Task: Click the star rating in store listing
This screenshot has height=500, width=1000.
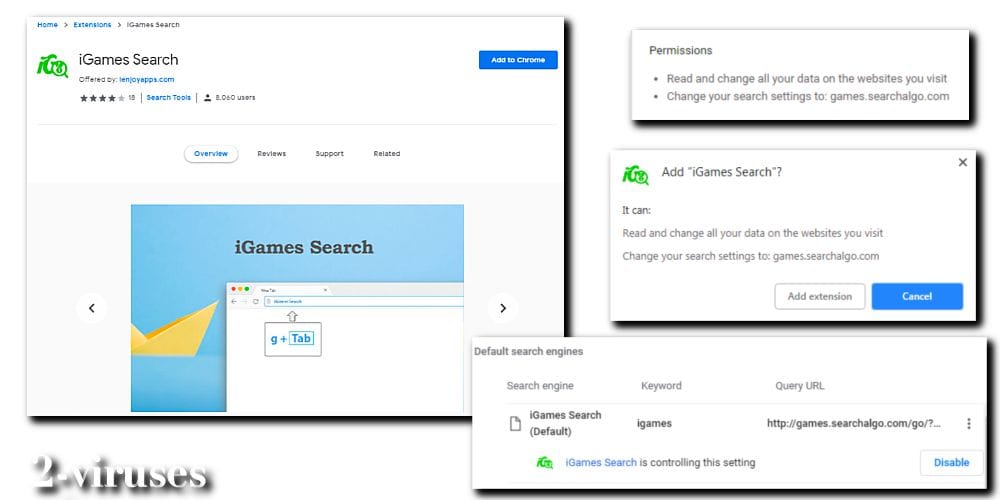Action: [x=102, y=98]
